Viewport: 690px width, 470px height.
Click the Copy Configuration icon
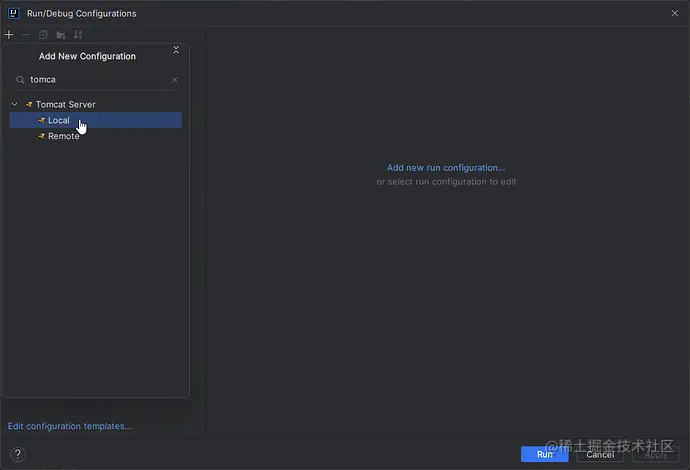coord(43,35)
